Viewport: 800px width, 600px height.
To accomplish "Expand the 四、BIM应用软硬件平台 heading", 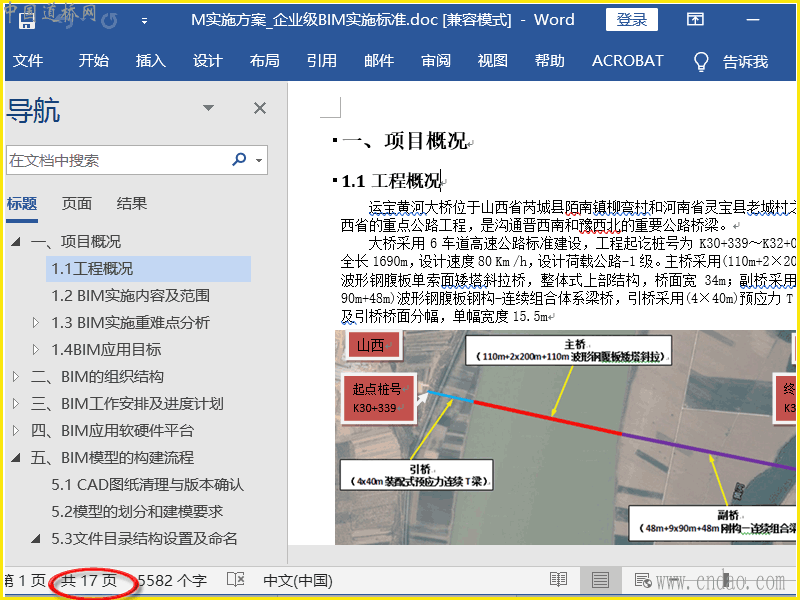I will click(15, 431).
